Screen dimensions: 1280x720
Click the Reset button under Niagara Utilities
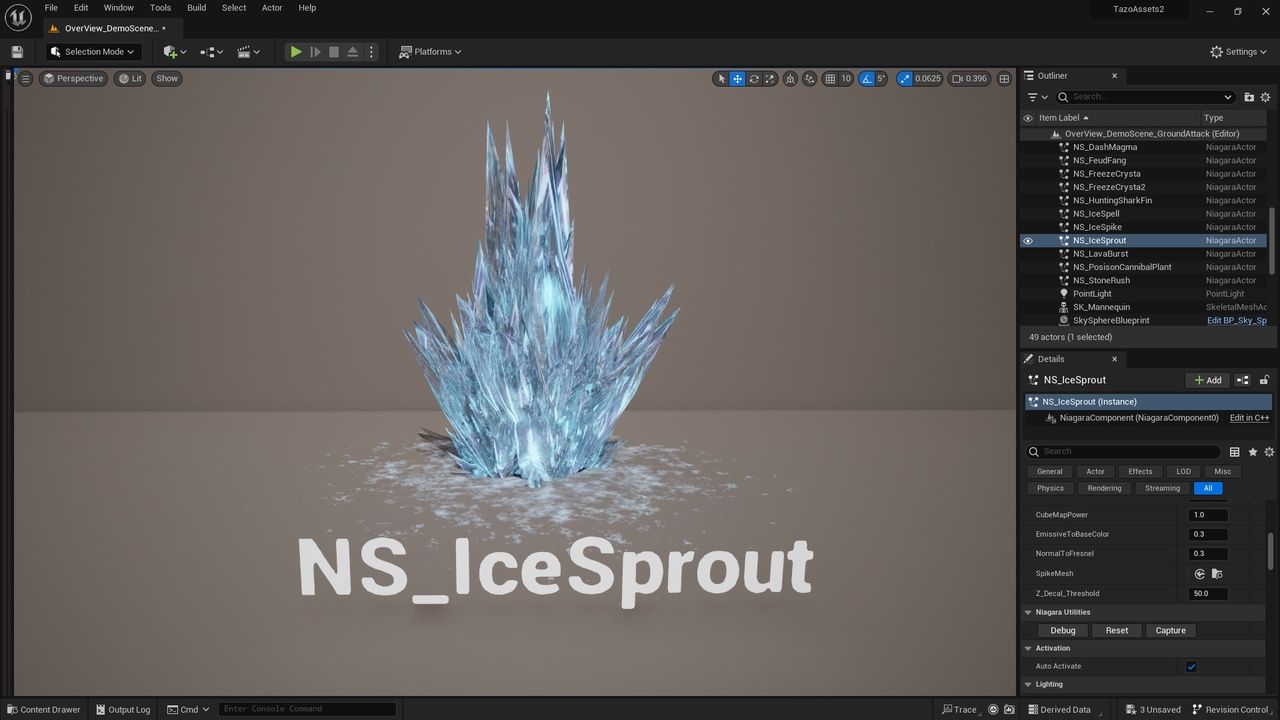click(1116, 630)
